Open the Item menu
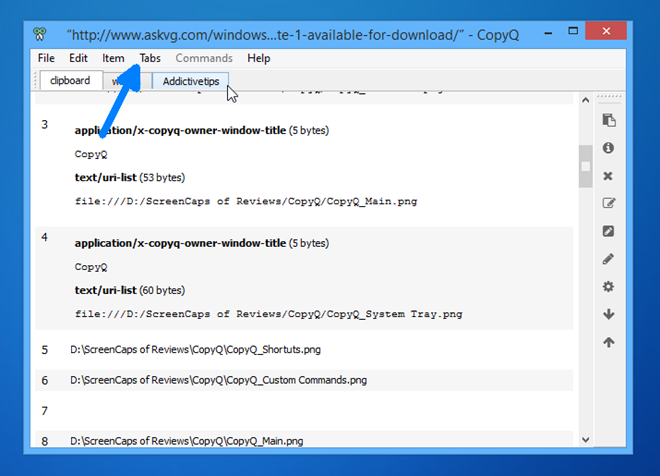The height and width of the screenshot is (476, 660). pyautogui.click(x=113, y=58)
